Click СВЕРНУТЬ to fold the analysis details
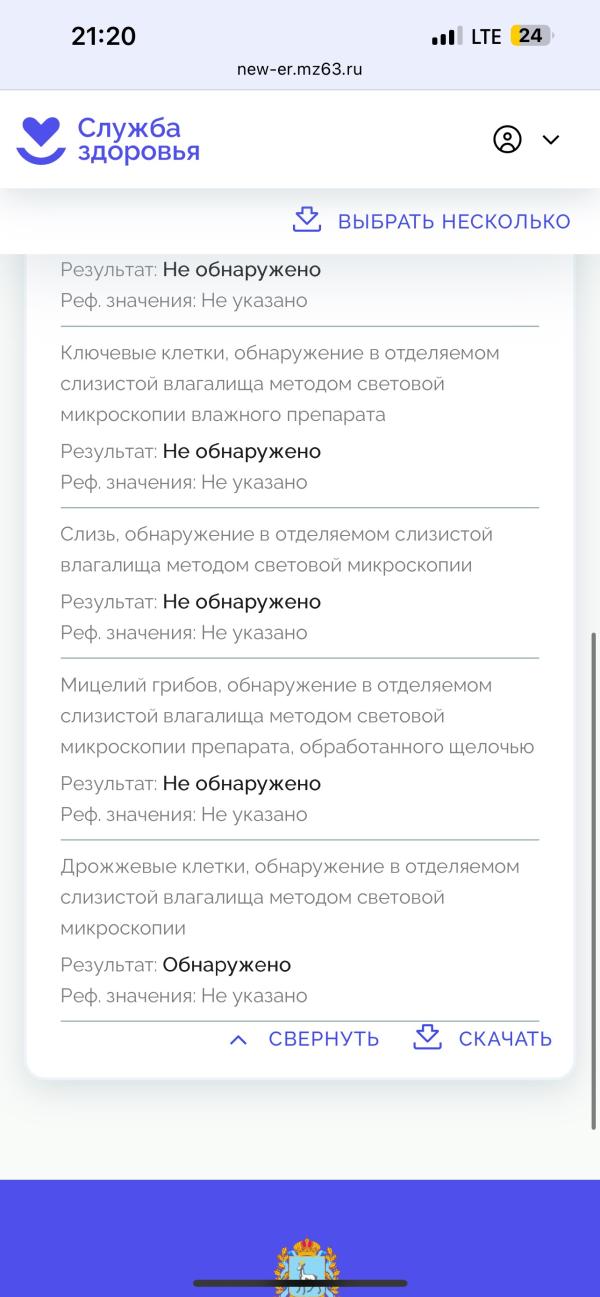This screenshot has height=1297, width=600. [324, 1039]
